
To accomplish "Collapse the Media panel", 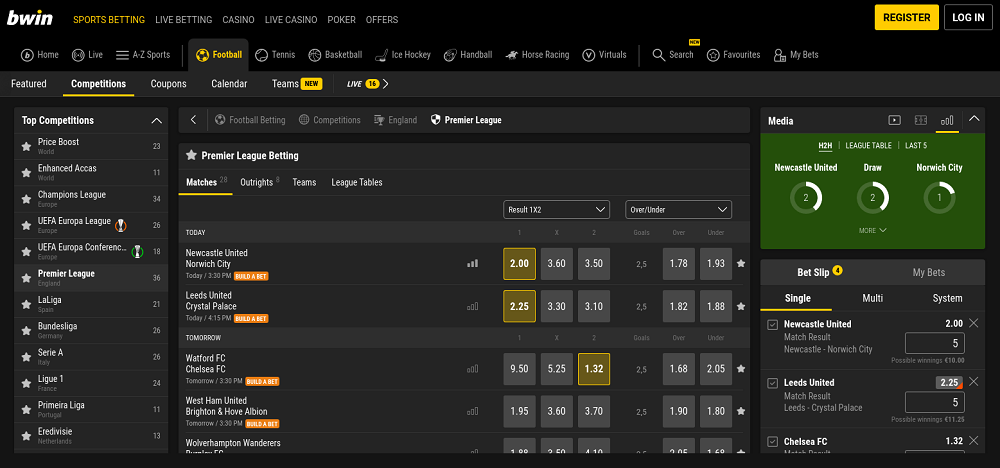I will pos(973,119).
